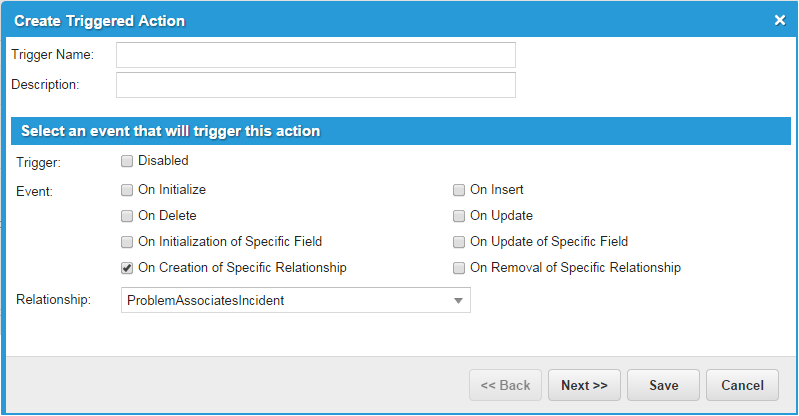
Task: Enable On Initialization of Specific Field
Action: coord(127,242)
